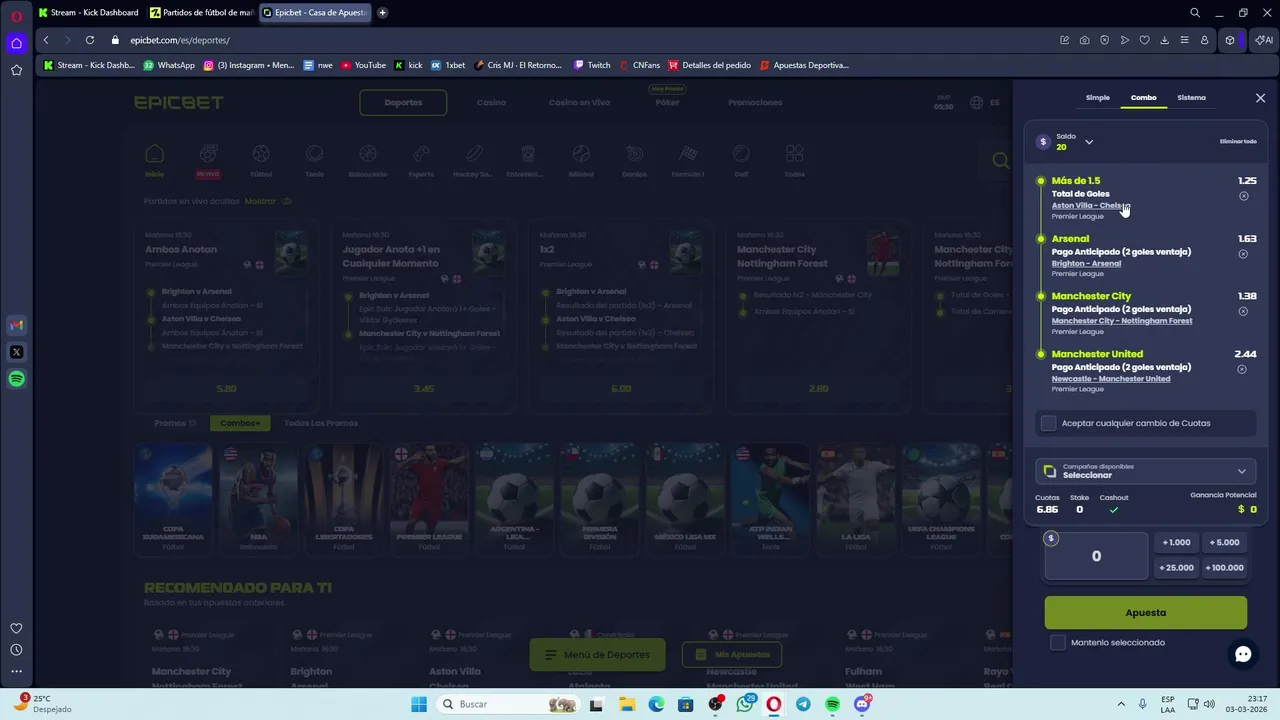This screenshot has height=720, width=1280.
Task: Click the Windows taskbar Buscar box
Action: point(508,704)
